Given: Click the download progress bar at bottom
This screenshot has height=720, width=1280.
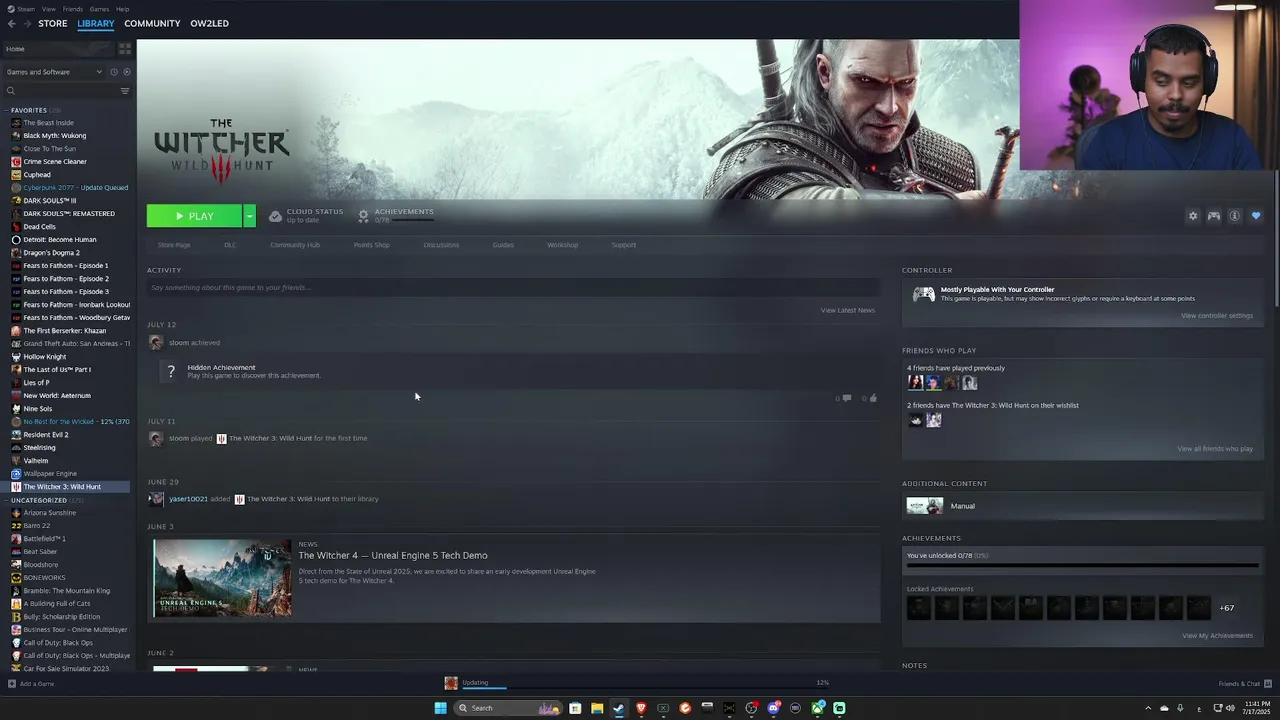Looking at the screenshot, I should [646, 687].
